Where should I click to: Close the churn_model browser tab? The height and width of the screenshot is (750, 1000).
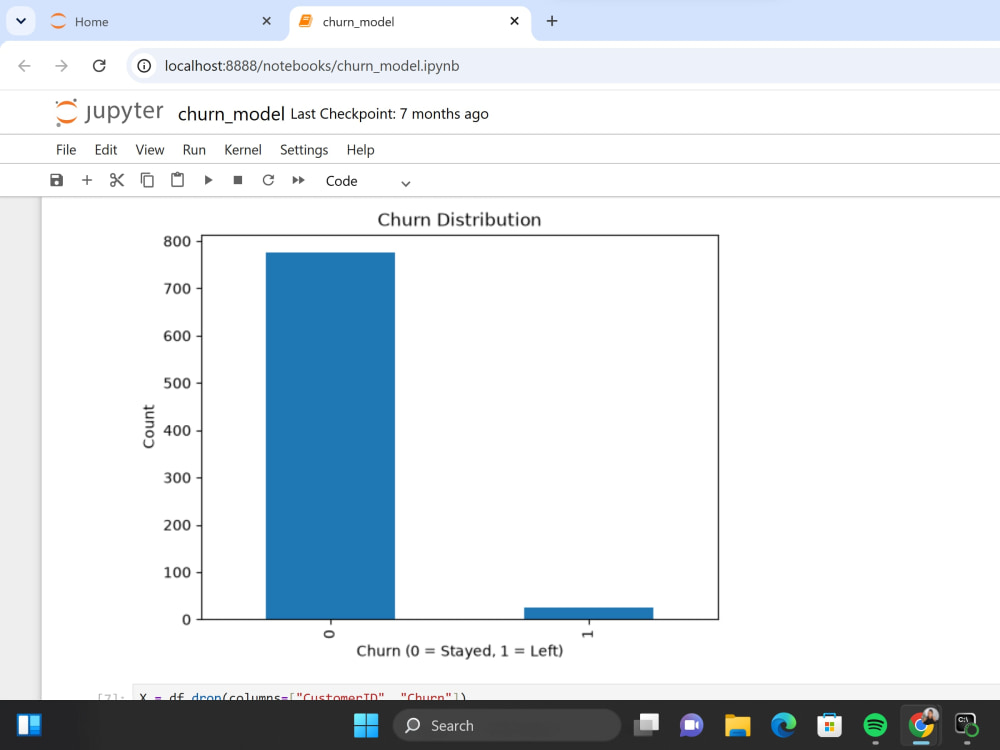coord(515,21)
